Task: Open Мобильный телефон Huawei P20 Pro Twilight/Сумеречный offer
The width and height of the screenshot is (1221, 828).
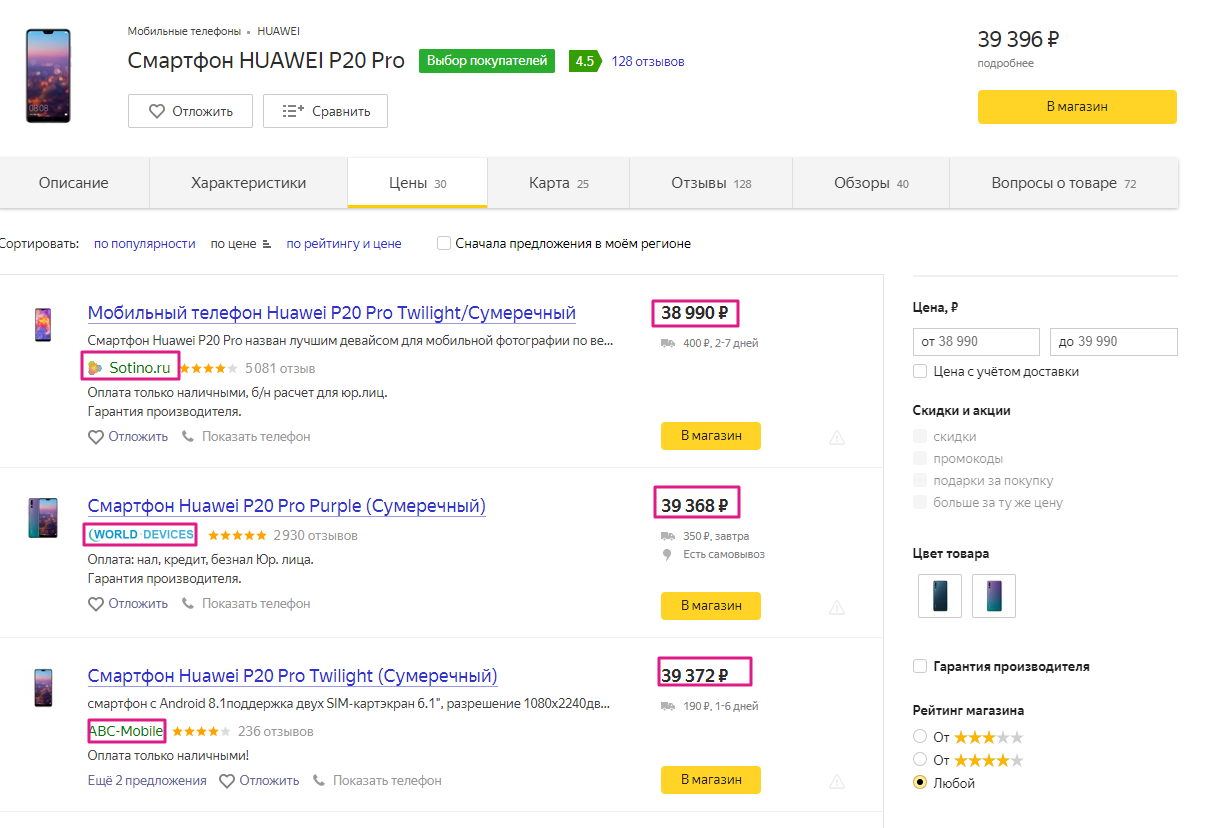Action: click(332, 313)
